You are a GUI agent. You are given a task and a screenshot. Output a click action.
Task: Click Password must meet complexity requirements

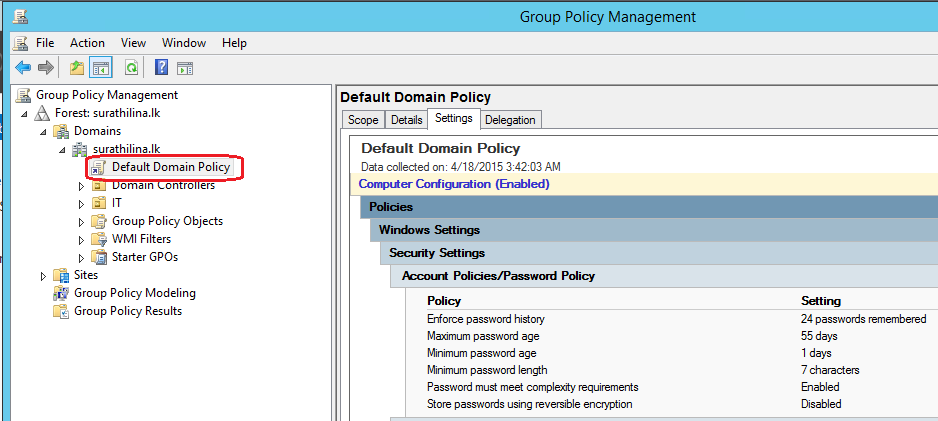533,387
